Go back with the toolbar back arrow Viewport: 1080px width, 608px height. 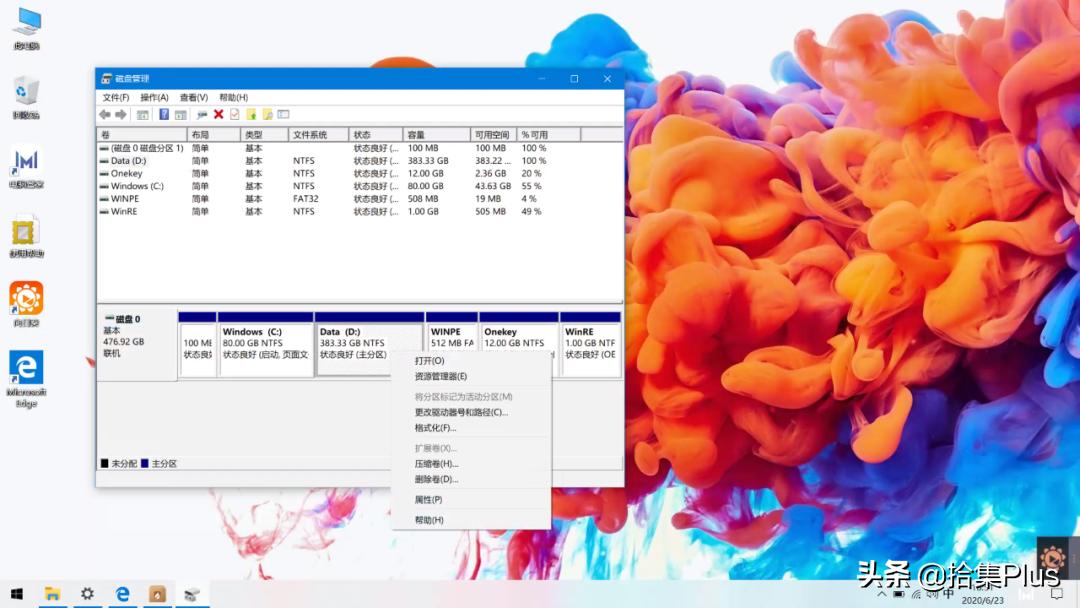[x=105, y=114]
